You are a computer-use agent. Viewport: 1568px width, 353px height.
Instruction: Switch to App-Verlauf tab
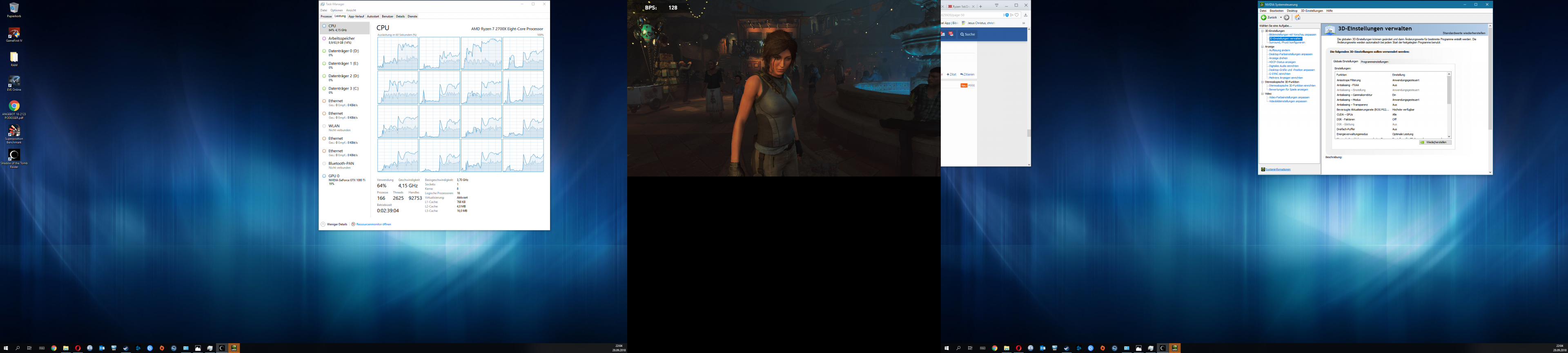pyautogui.click(x=356, y=16)
